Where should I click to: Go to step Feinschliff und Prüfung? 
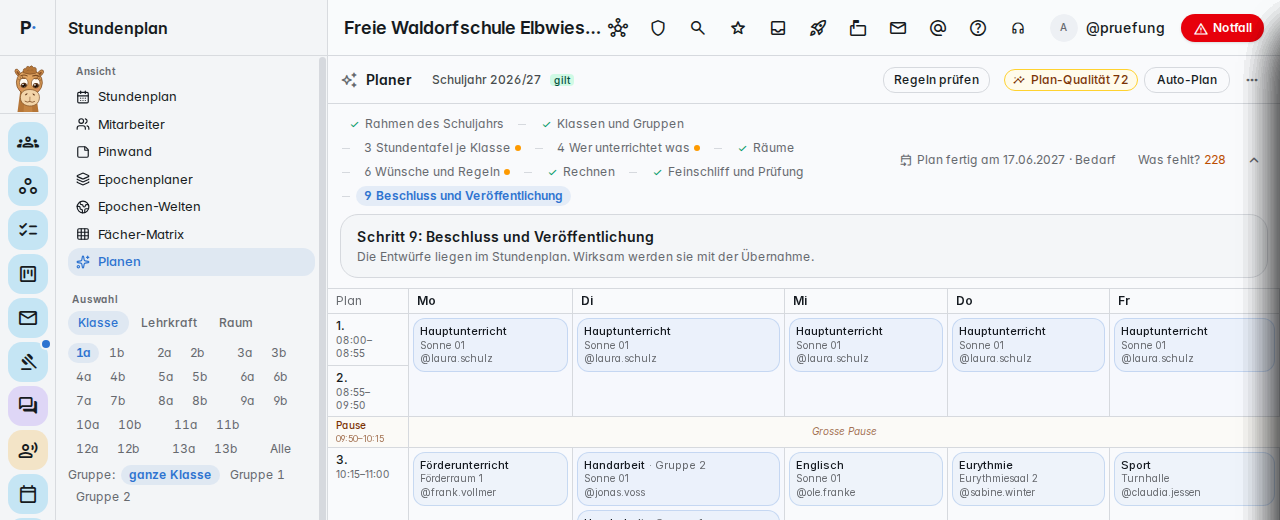tap(728, 172)
